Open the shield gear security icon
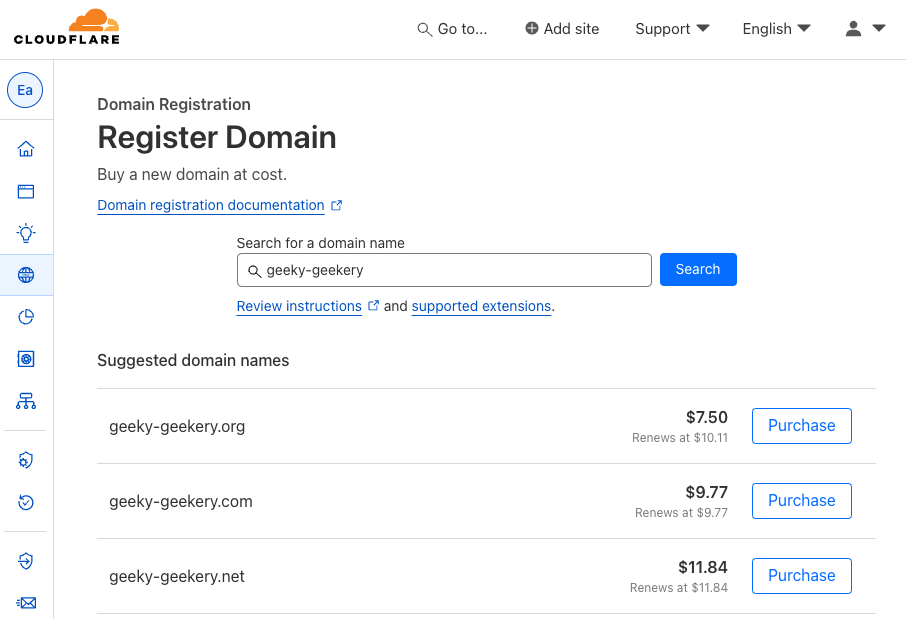The image size is (906, 619). click(x=26, y=460)
